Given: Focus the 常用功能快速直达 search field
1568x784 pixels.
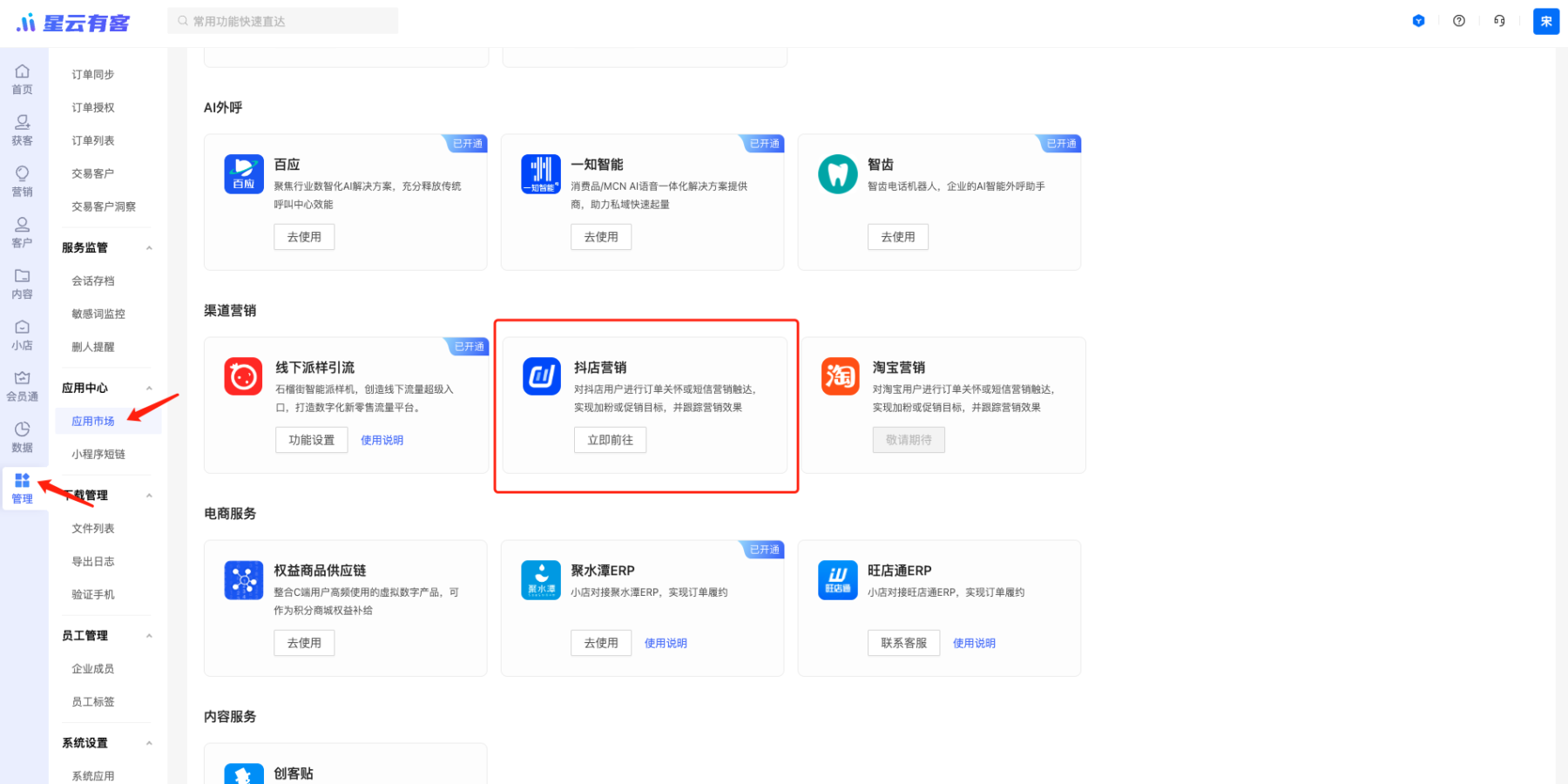Looking at the screenshot, I should coord(283,21).
